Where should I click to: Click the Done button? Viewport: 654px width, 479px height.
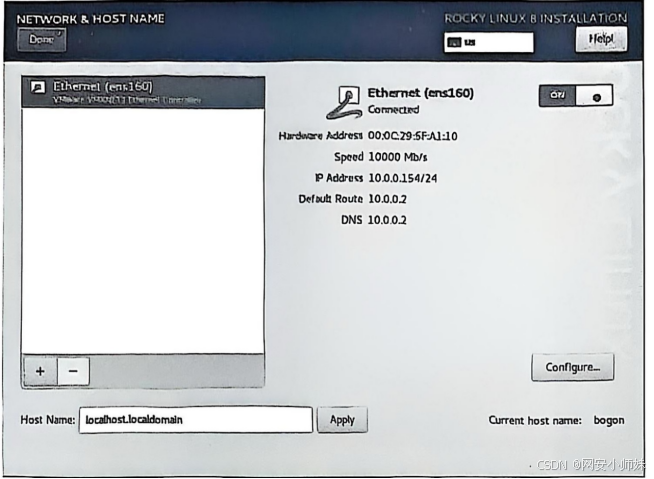click(x=41, y=40)
